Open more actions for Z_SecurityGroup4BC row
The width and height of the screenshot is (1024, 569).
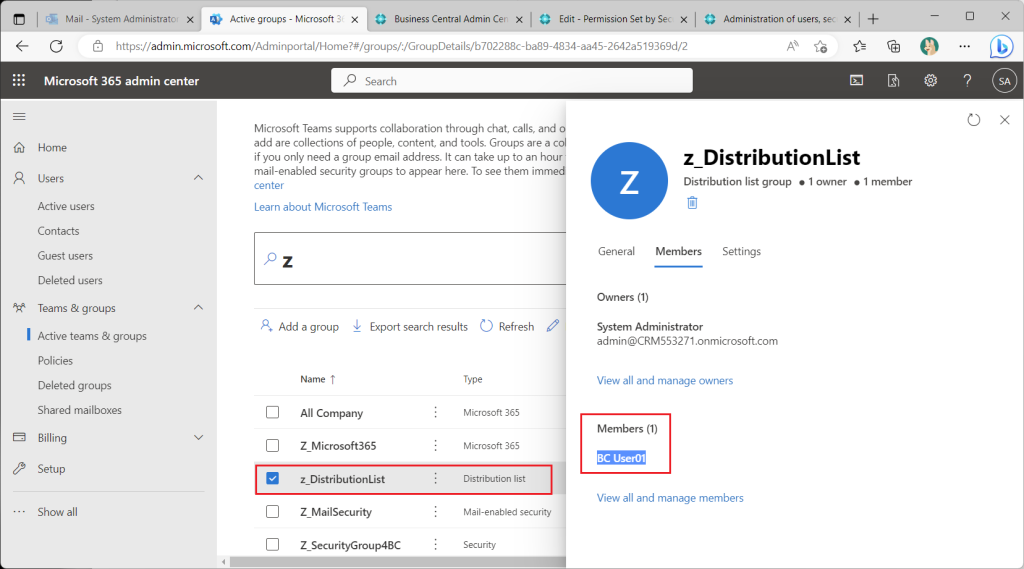coord(436,545)
